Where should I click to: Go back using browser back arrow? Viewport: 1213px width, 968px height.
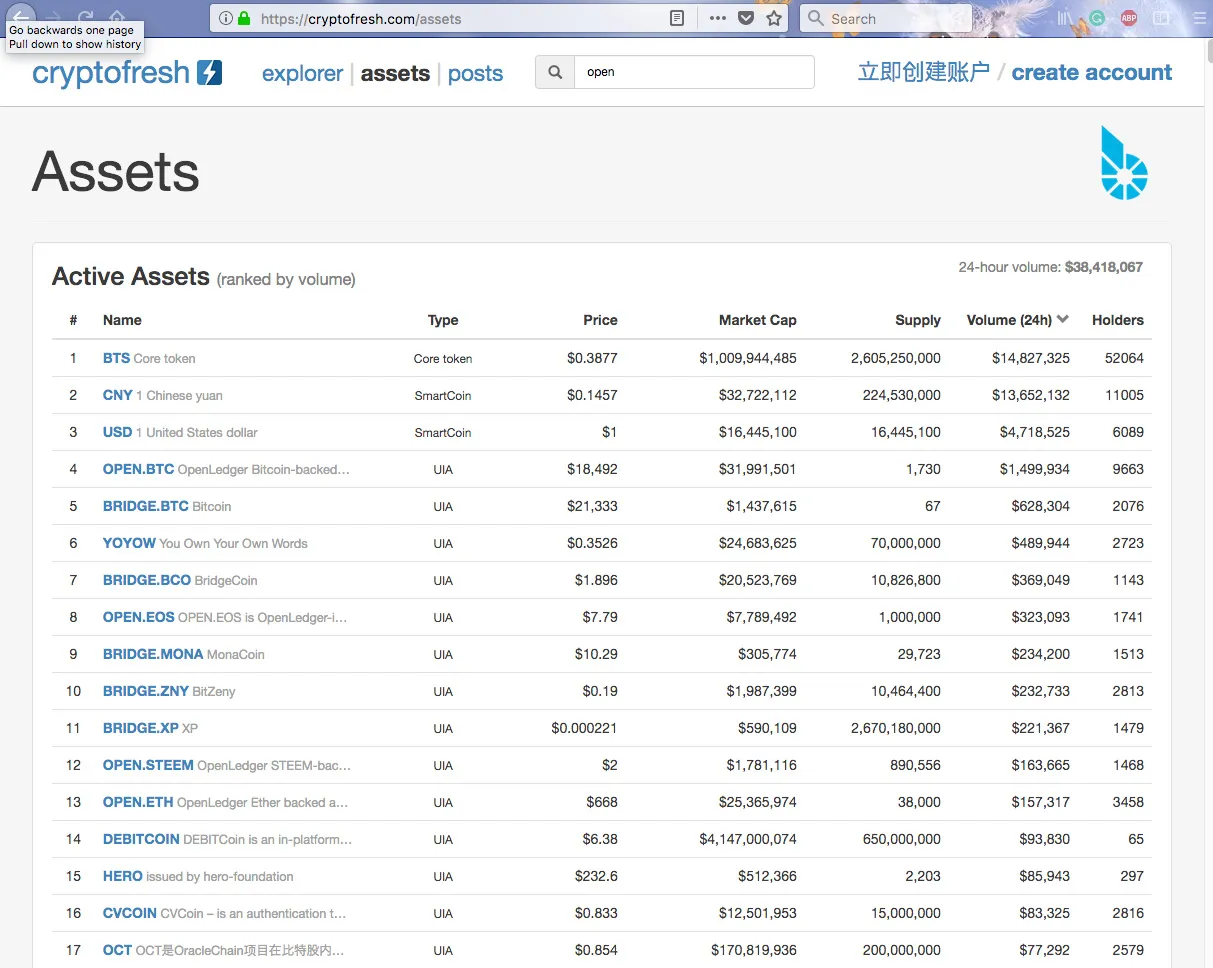[x=20, y=17]
